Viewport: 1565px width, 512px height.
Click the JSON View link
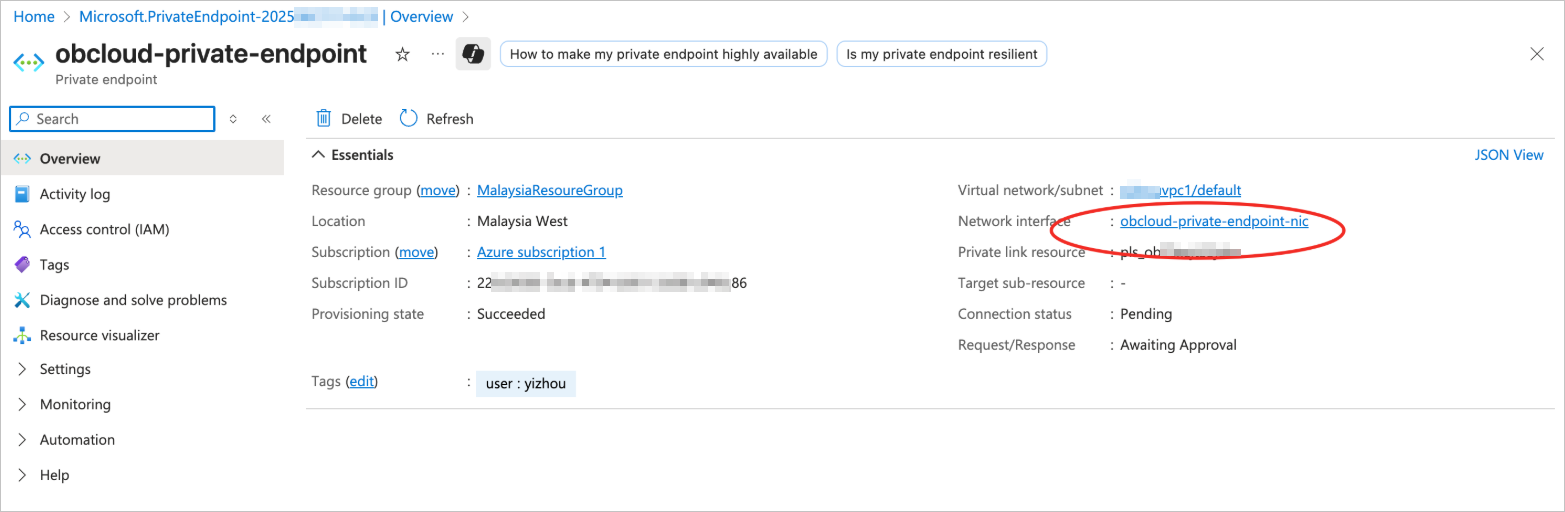[1509, 155]
